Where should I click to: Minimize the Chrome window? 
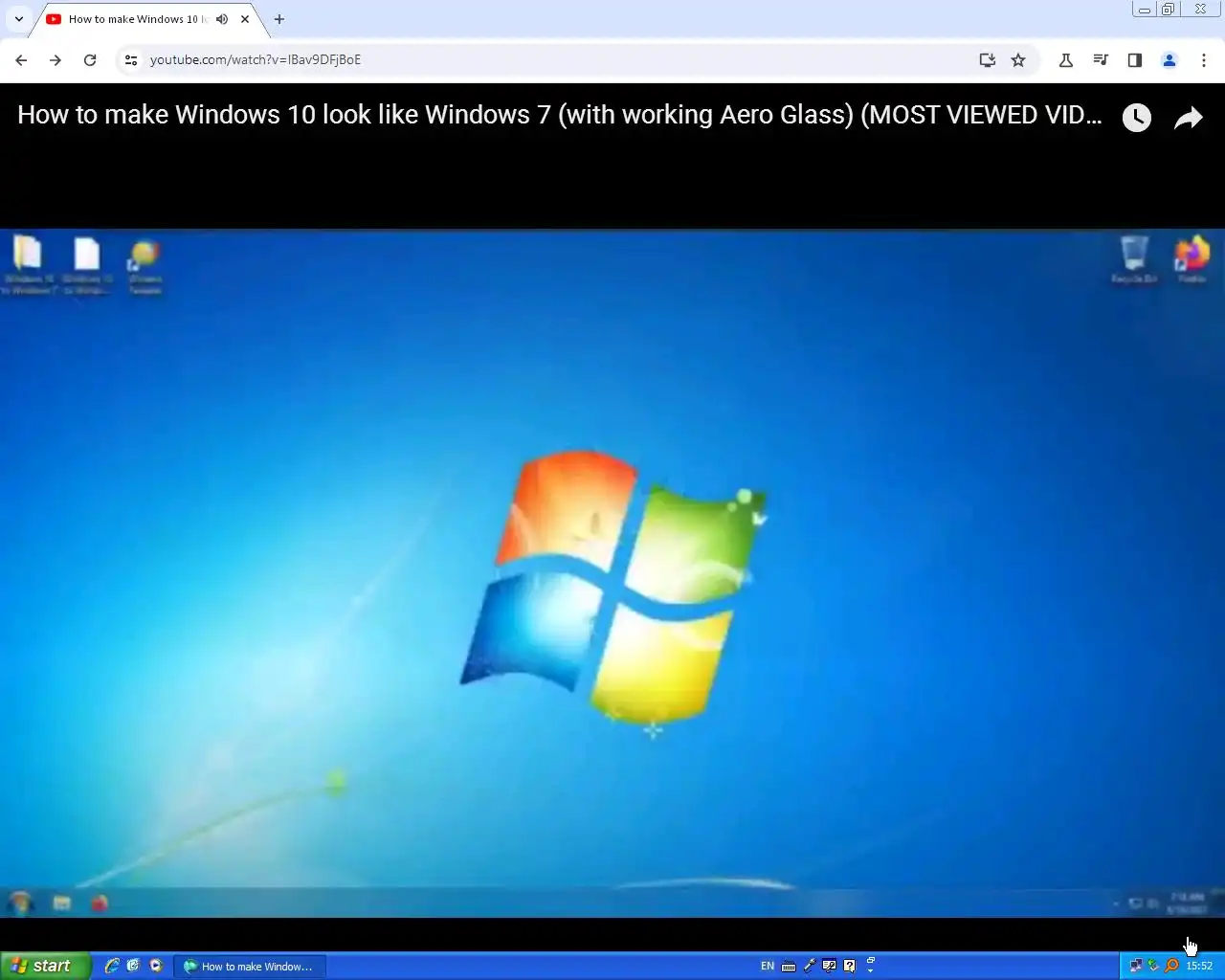pyautogui.click(x=1145, y=10)
